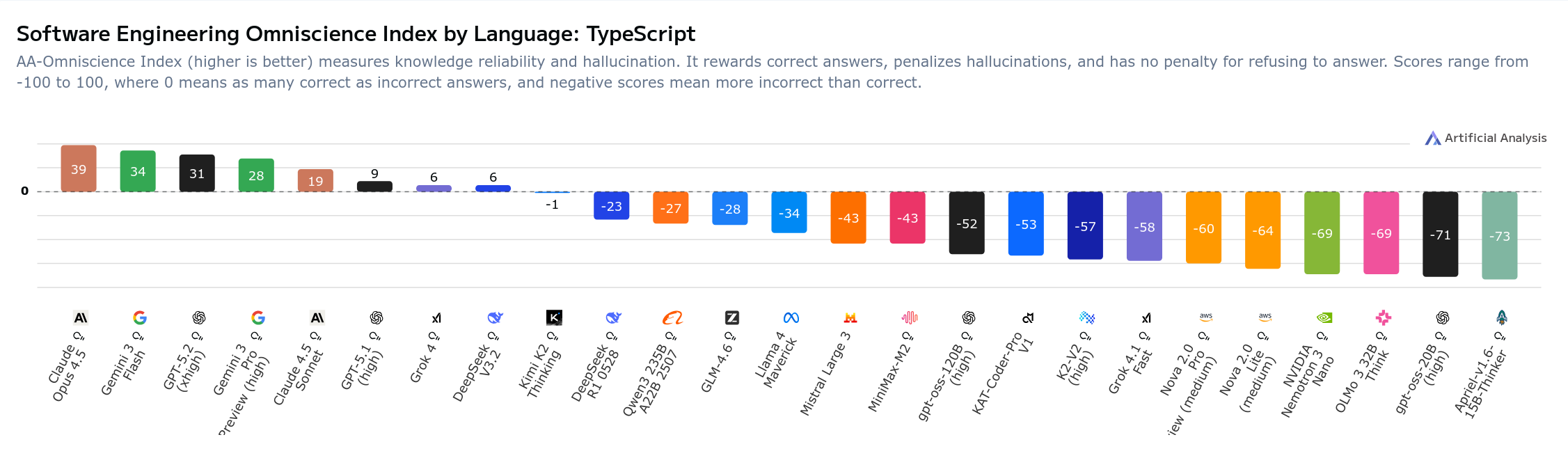Click the Gemini 3 Flash axis label
Image resolution: width=1568 pixels, height=451 pixels.
tap(124, 370)
